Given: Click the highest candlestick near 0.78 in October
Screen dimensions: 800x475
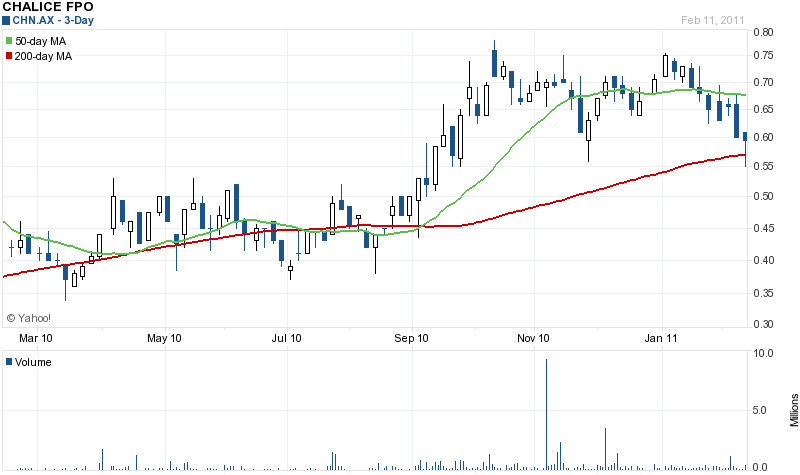Looking at the screenshot, I should pos(494,59).
